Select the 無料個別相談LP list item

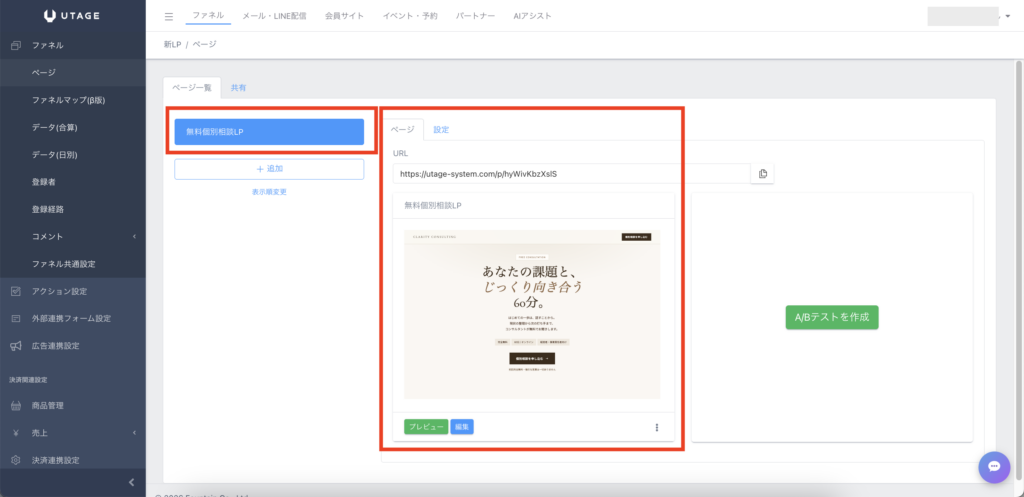[x=269, y=132]
